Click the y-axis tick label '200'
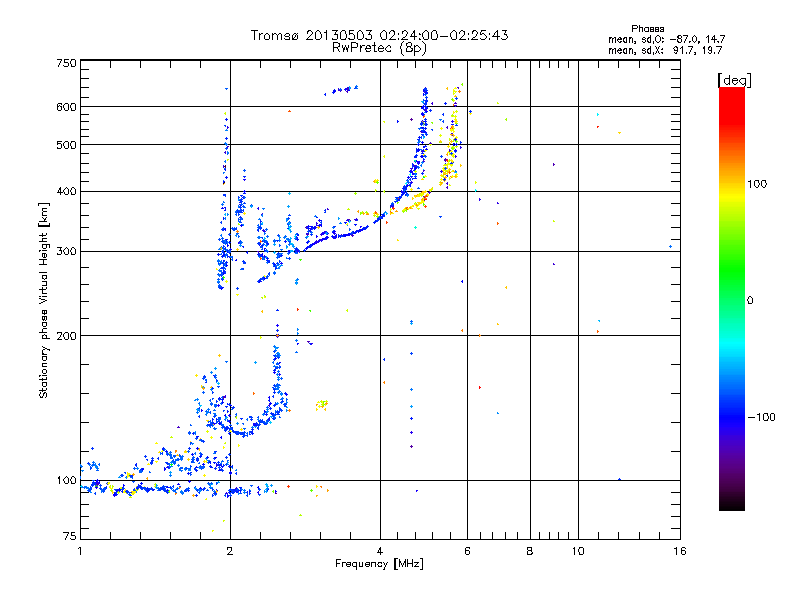This screenshot has height=600, width=800. point(66,336)
